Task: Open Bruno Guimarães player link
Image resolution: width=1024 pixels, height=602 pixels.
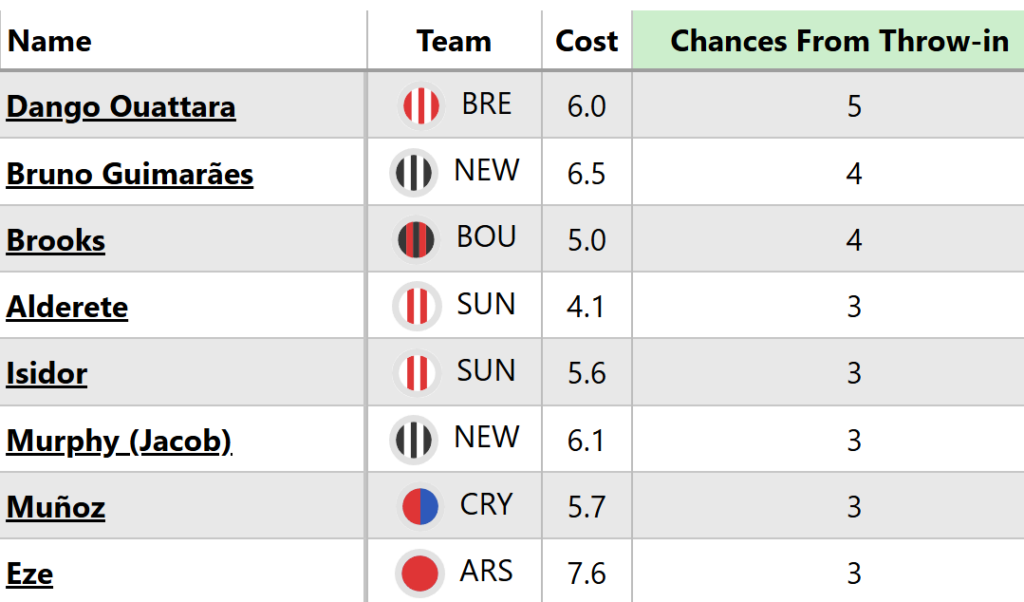Action: pyautogui.click(x=130, y=174)
